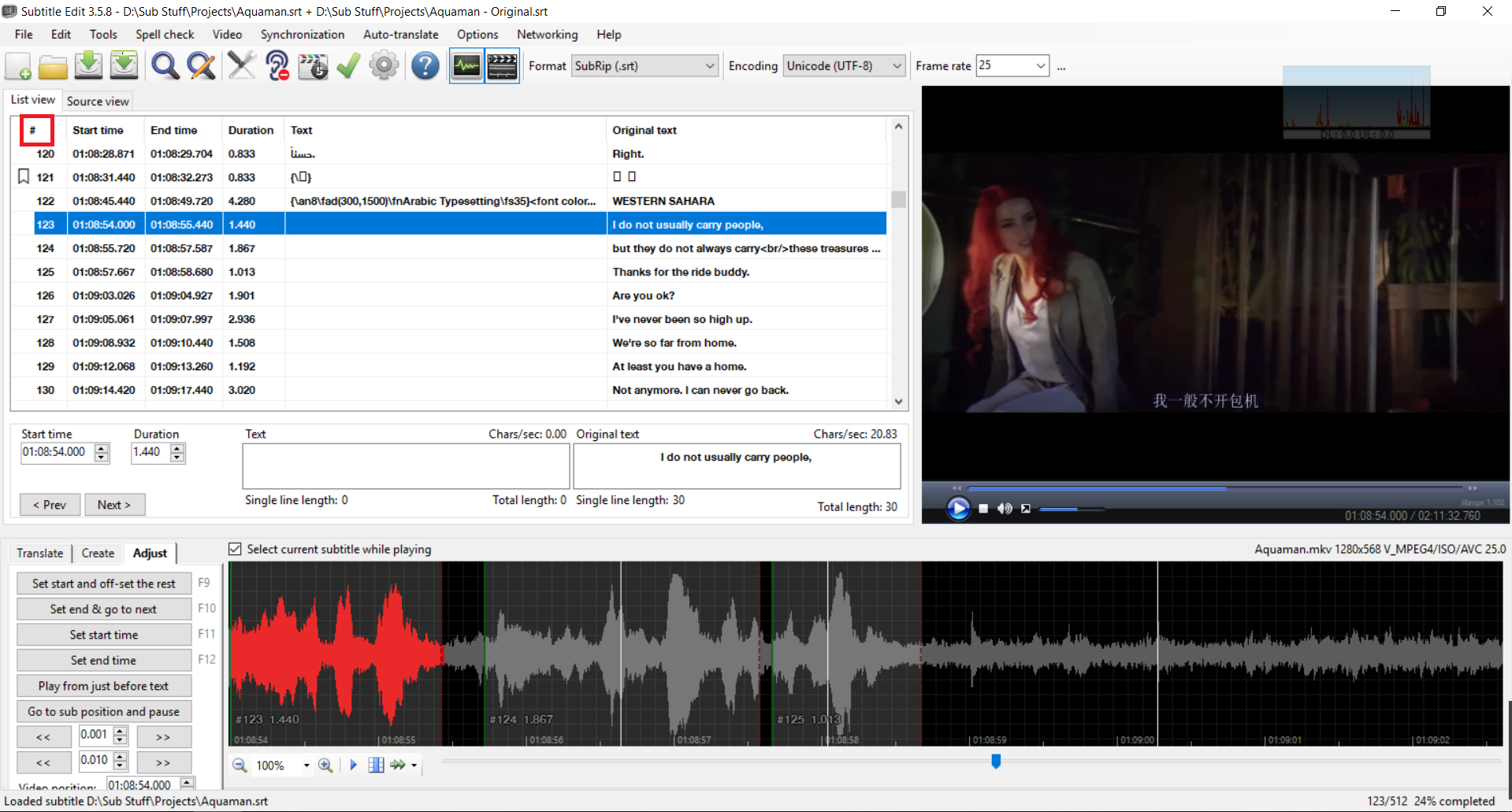This screenshot has width=1512, height=812.
Task: Run spell check green checkmark icon
Action: point(348,66)
